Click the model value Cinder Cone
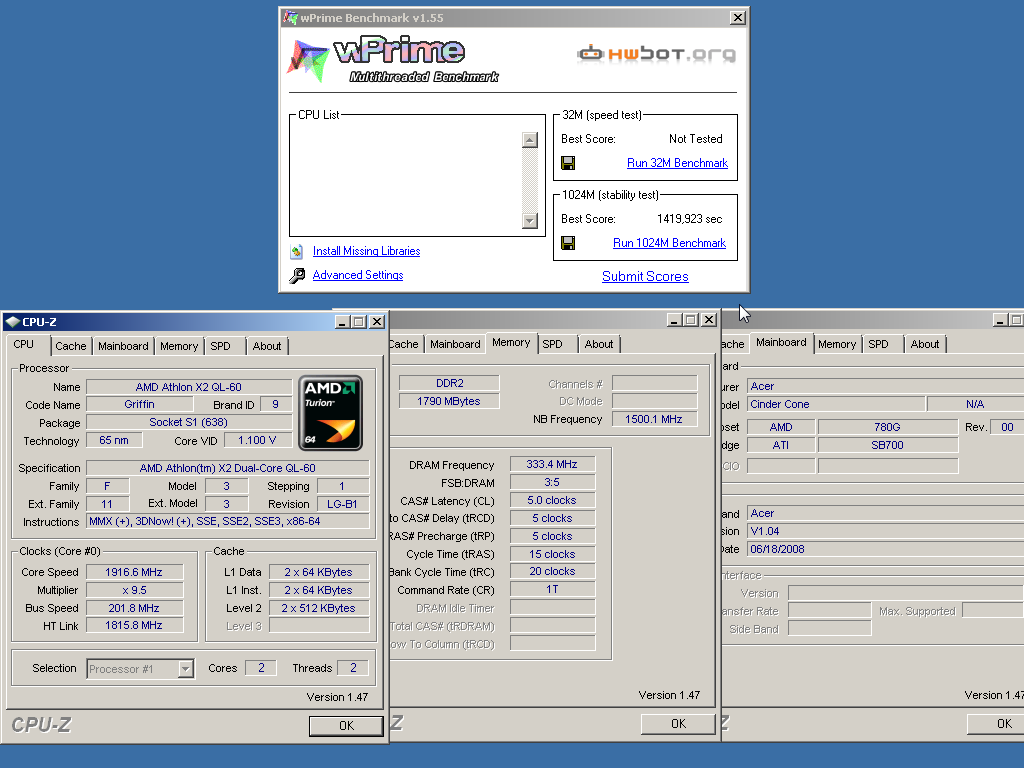This screenshot has height=768, width=1024. (x=836, y=404)
